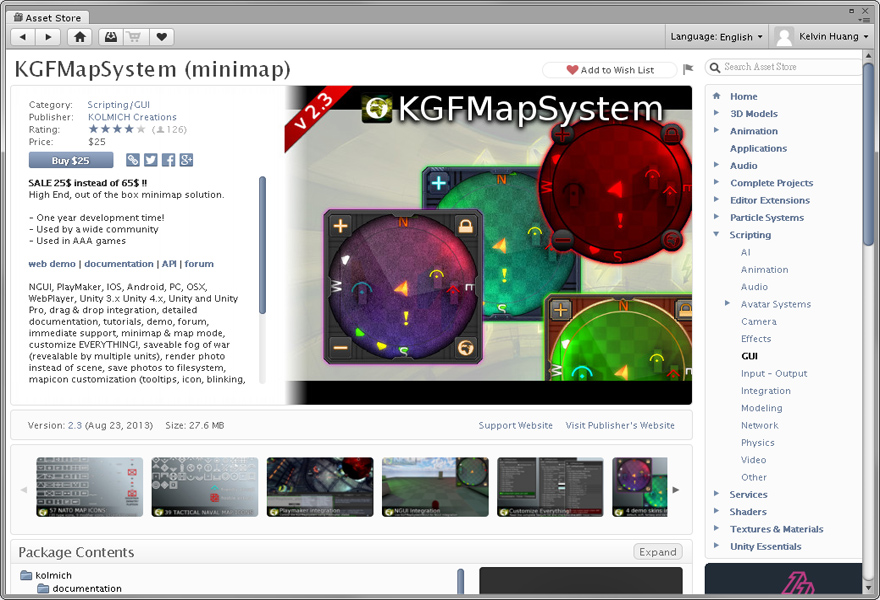Go forward with the right arrow button
The width and height of the screenshot is (880, 600).
tap(48, 37)
